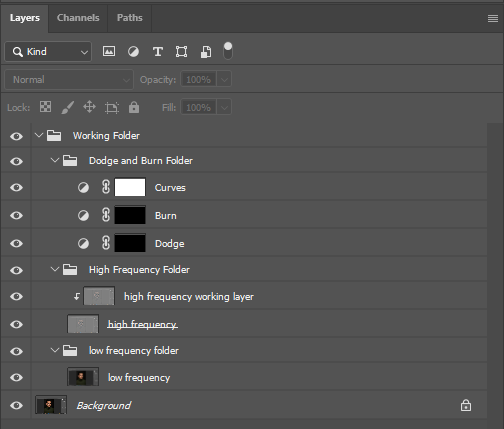Image resolution: width=504 pixels, height=429 pixels.
Task: Click the Working Folder group icon
Action: tap(54, 135)
